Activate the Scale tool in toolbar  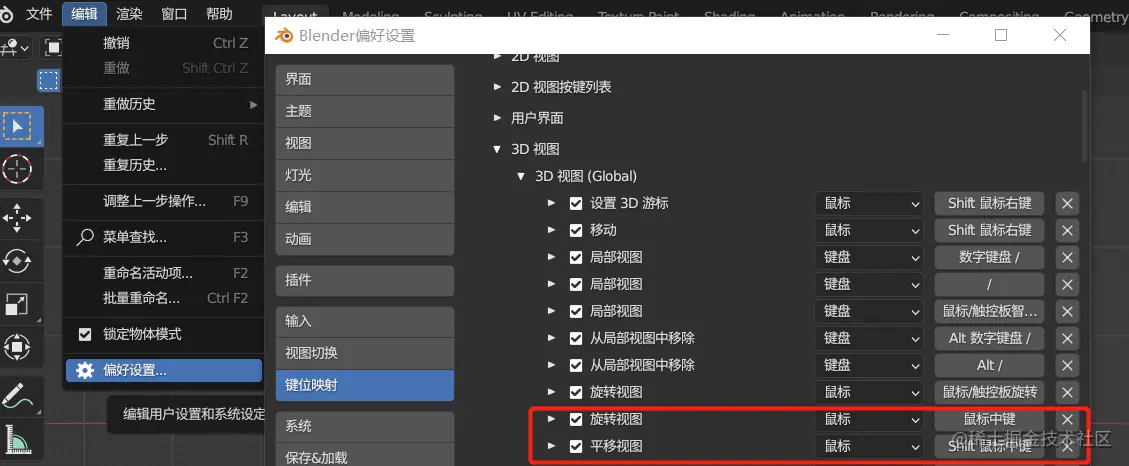point(17,304)
